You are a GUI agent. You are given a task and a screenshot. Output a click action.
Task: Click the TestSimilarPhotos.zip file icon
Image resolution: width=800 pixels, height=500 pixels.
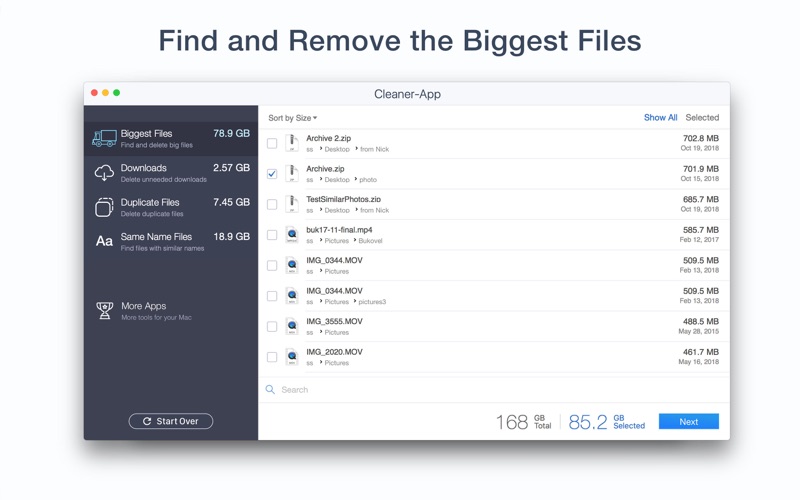292,204
